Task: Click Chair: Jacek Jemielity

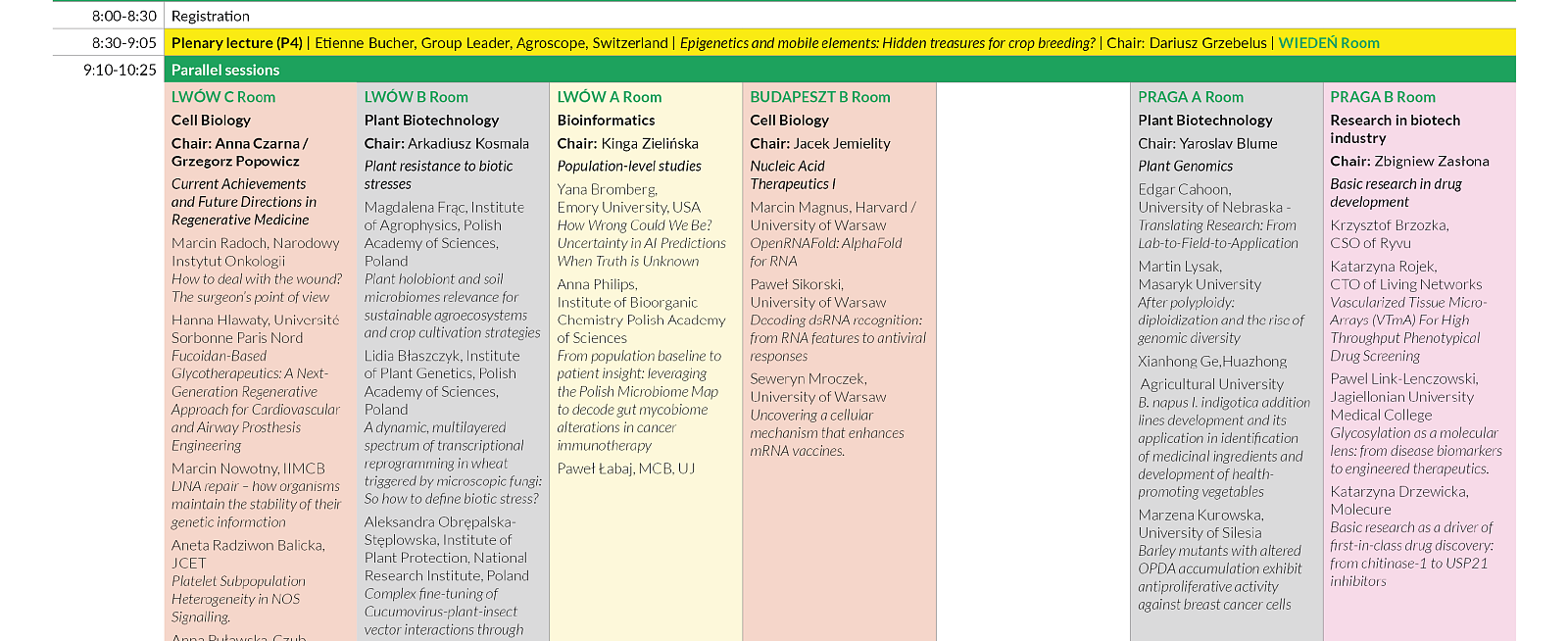Action: tap(820, 143)
